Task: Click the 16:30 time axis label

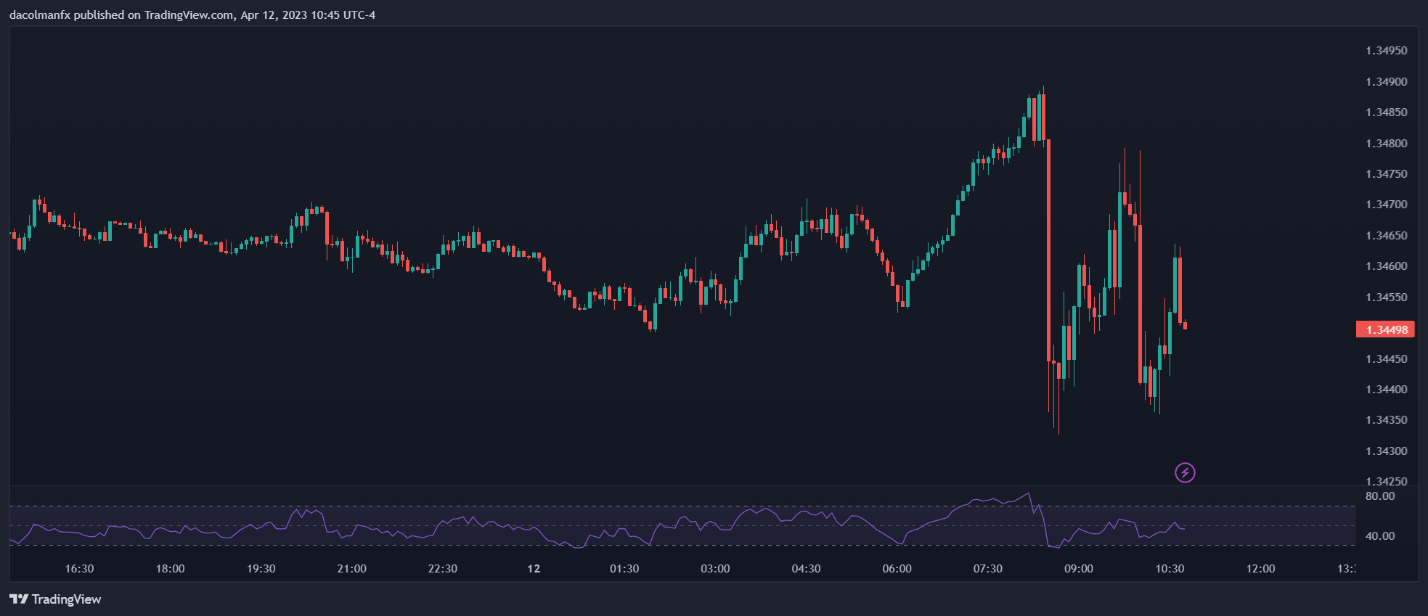Action: 79,569
